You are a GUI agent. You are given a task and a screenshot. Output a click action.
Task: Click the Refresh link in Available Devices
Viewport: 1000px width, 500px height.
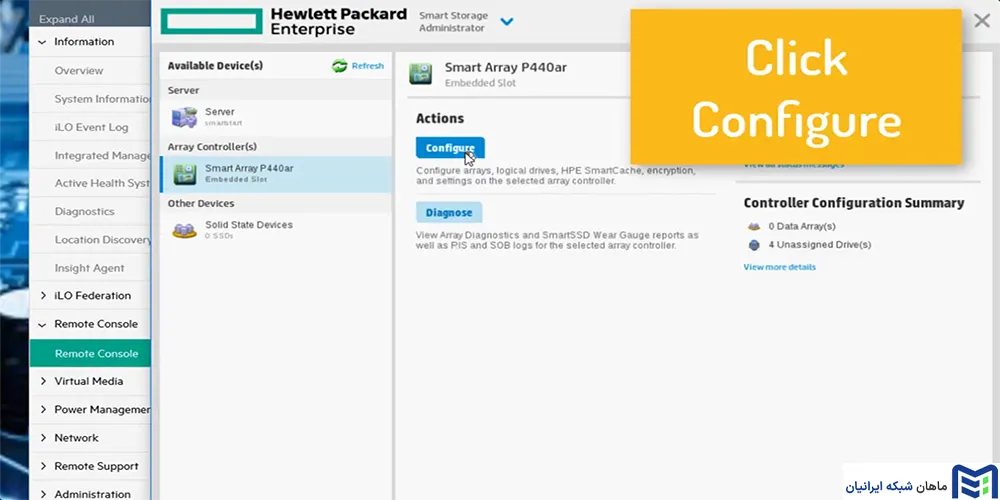coord(368,66)
